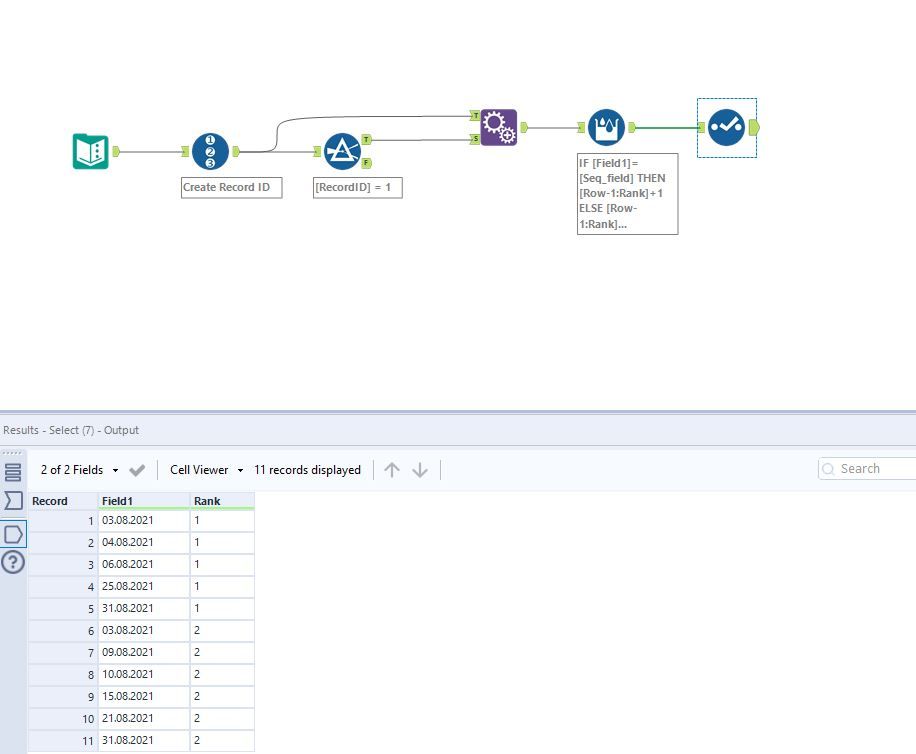
Task: Open the results help question icon
Action: (13, 562)
